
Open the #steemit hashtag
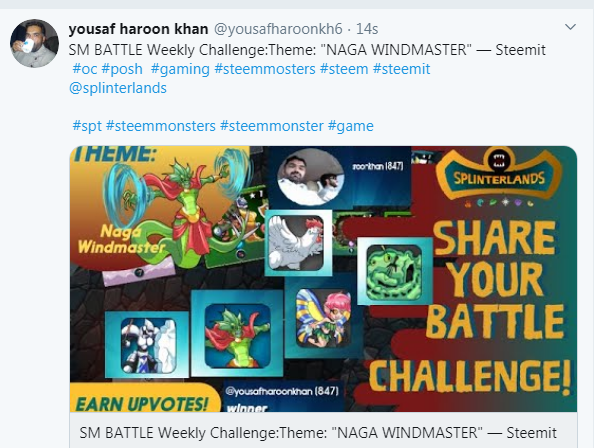click(x=401, y=69)
